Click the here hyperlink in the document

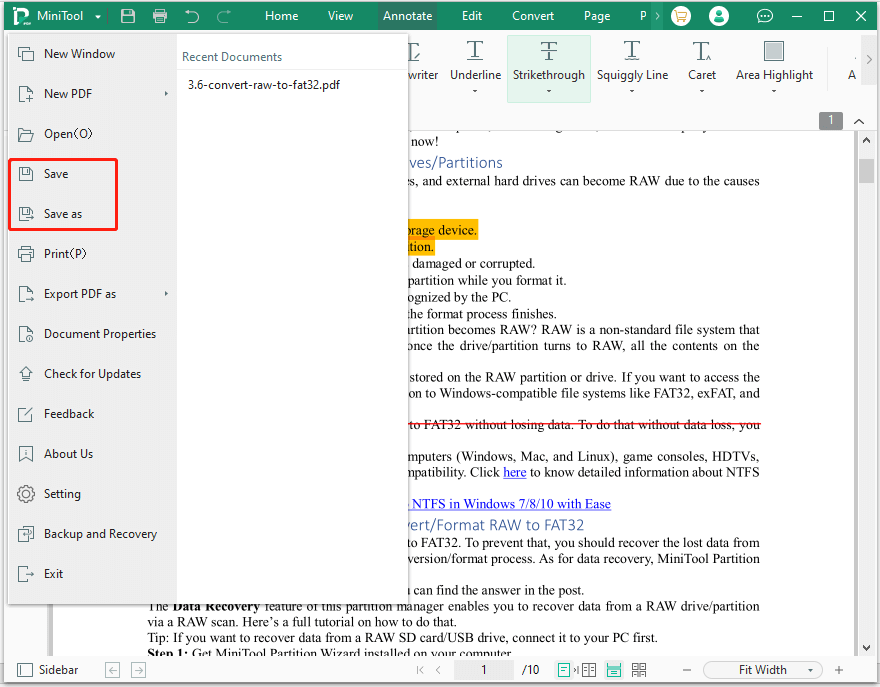[514, 472]
